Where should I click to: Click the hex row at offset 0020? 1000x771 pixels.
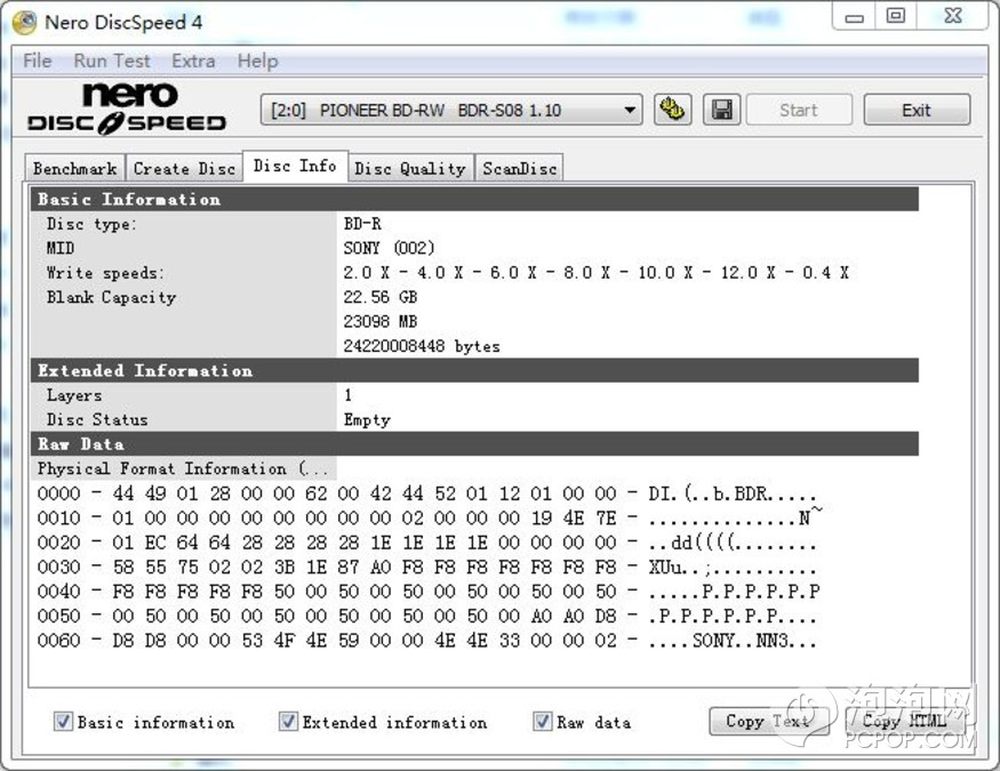coord(427,543)
